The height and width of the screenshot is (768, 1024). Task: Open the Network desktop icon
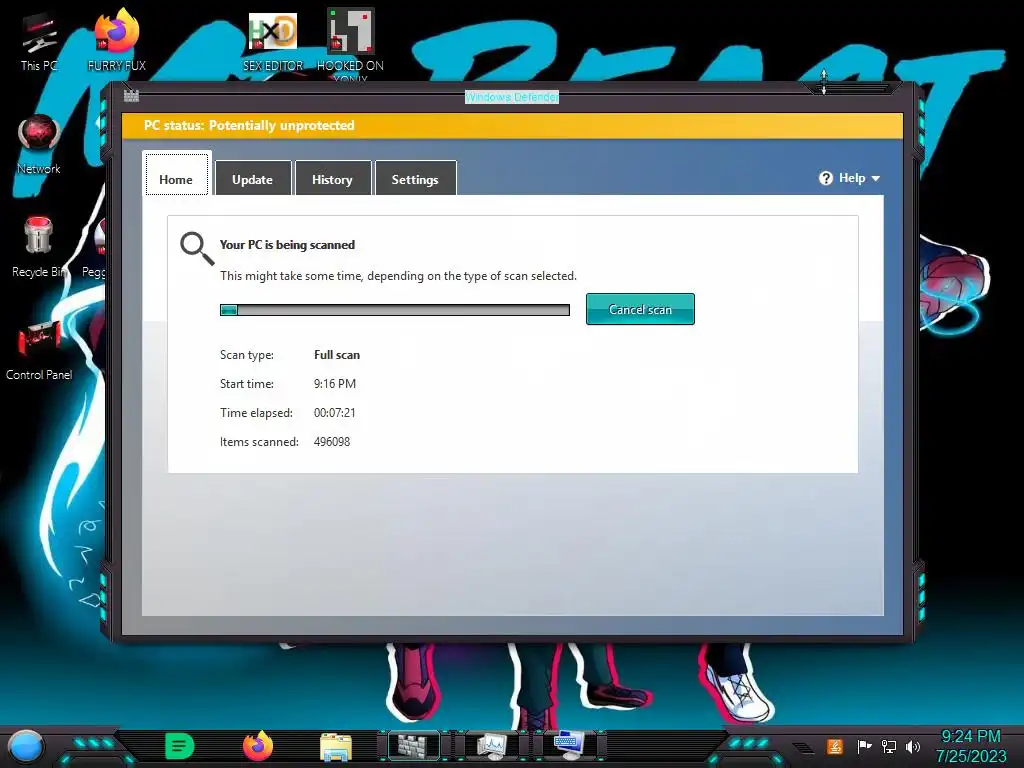(39, 144)
